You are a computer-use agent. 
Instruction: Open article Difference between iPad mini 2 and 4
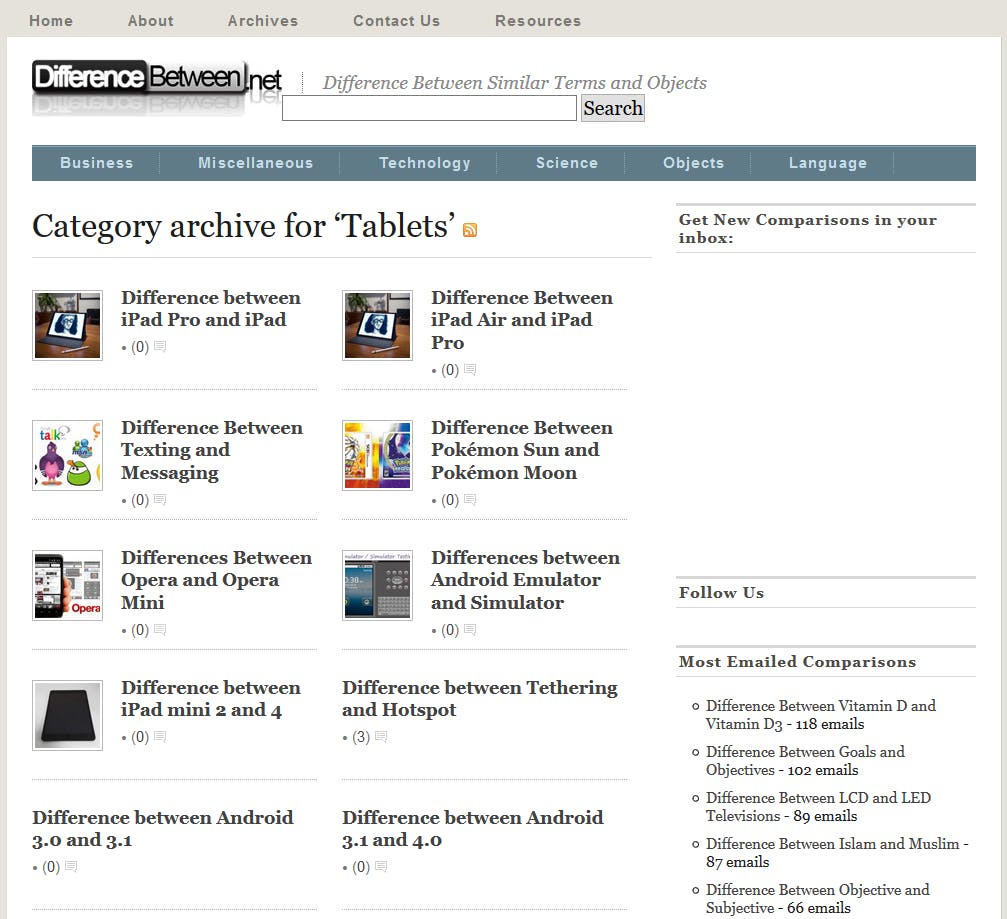pos(211,699)
